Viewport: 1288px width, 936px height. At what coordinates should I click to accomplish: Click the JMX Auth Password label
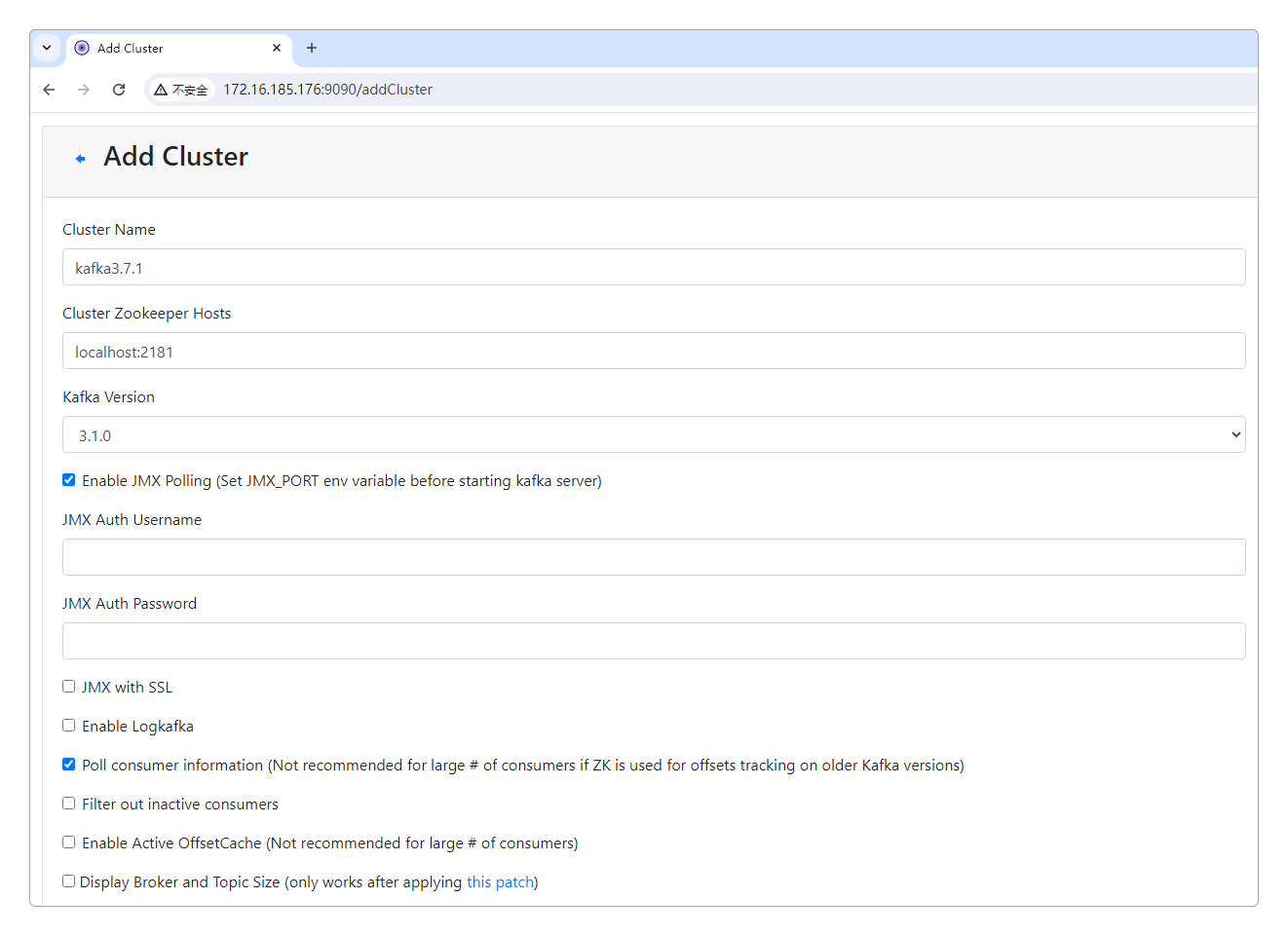pyautogui.click(x=130, y=604)
